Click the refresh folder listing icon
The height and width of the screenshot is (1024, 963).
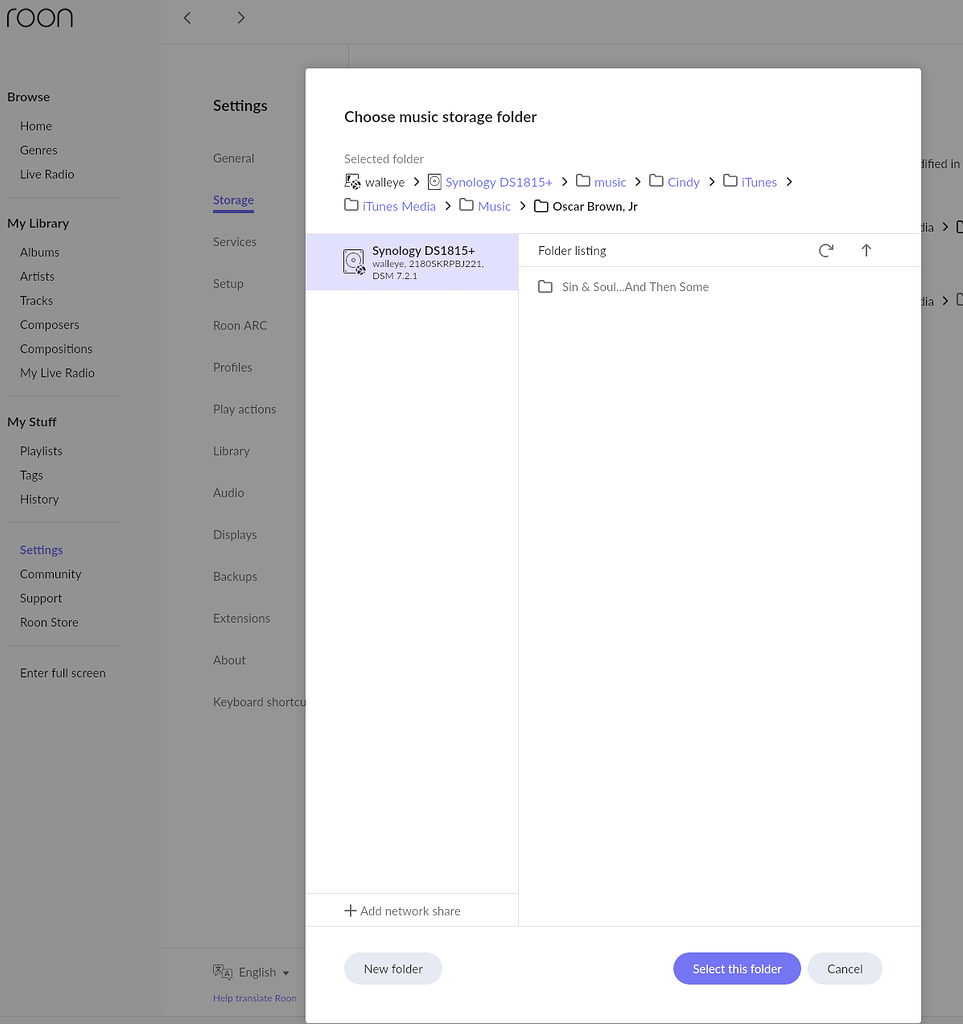click(x=826, y=251)
